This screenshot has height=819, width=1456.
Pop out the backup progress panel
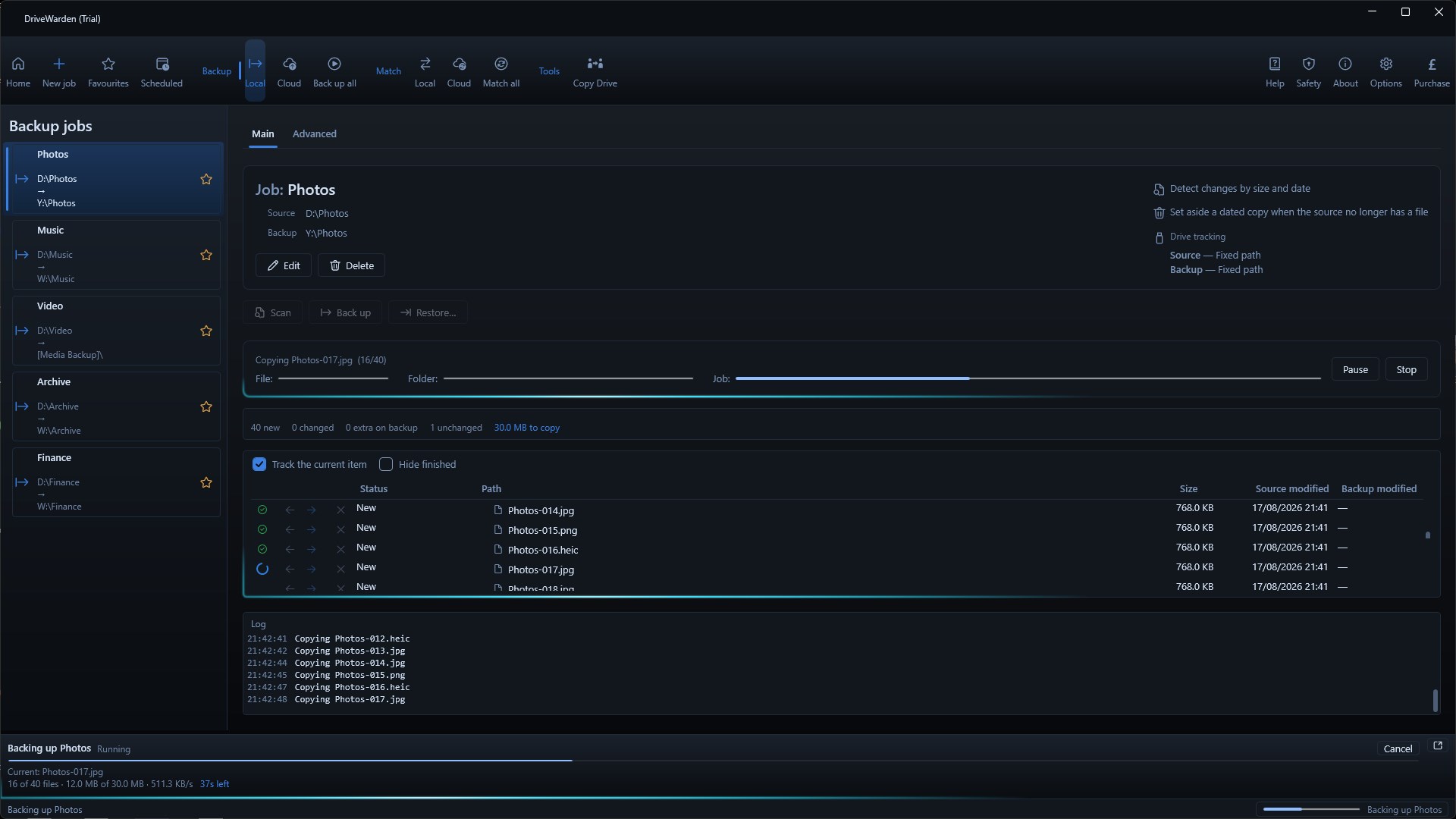[x=1437, y=746]
